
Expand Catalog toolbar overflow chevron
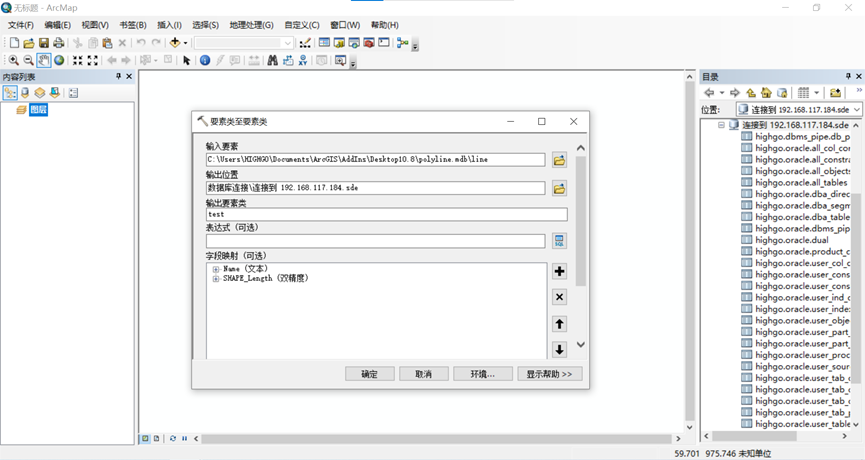pos(859,90)
